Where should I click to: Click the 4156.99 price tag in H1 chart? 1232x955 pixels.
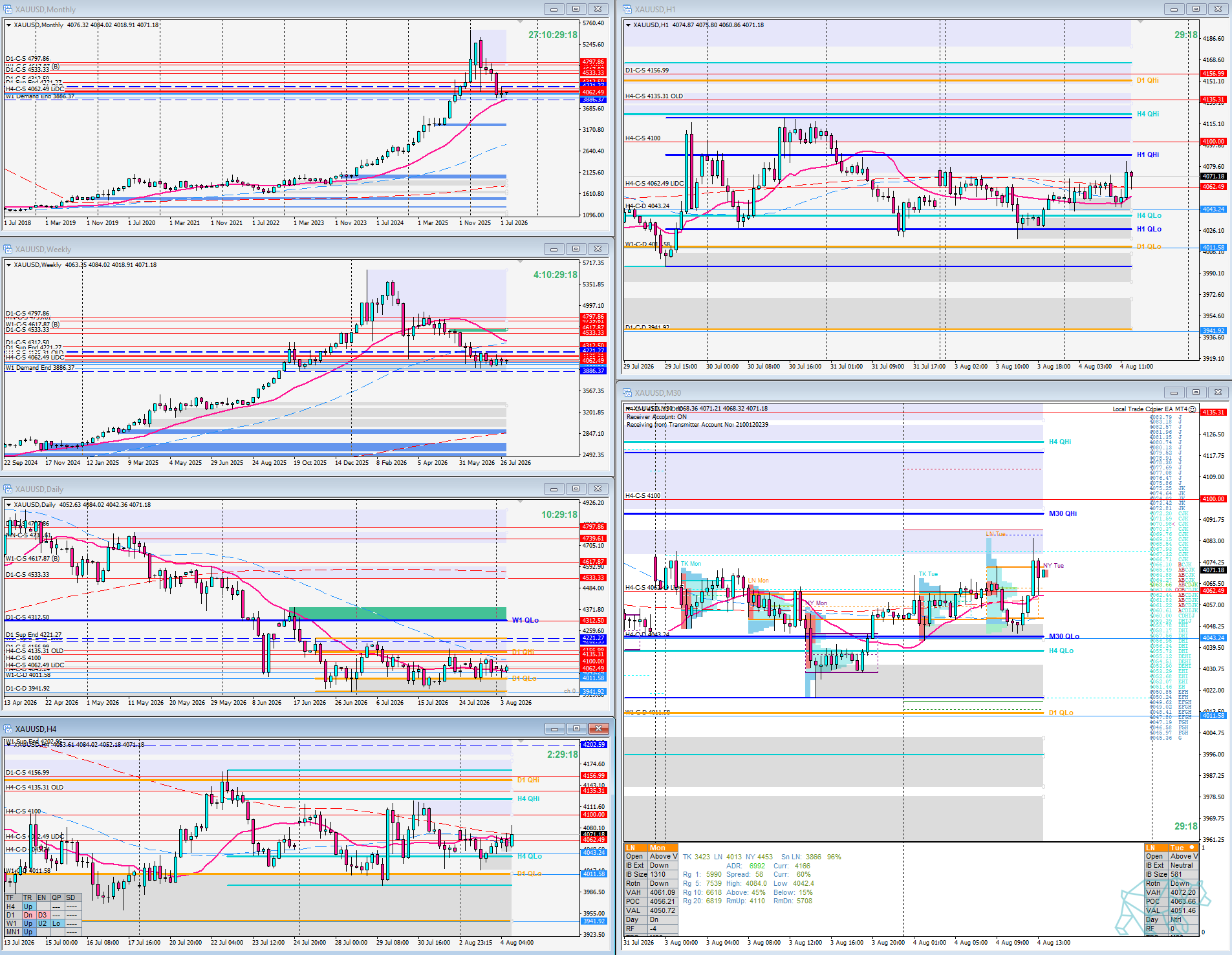pos(1213,74)
